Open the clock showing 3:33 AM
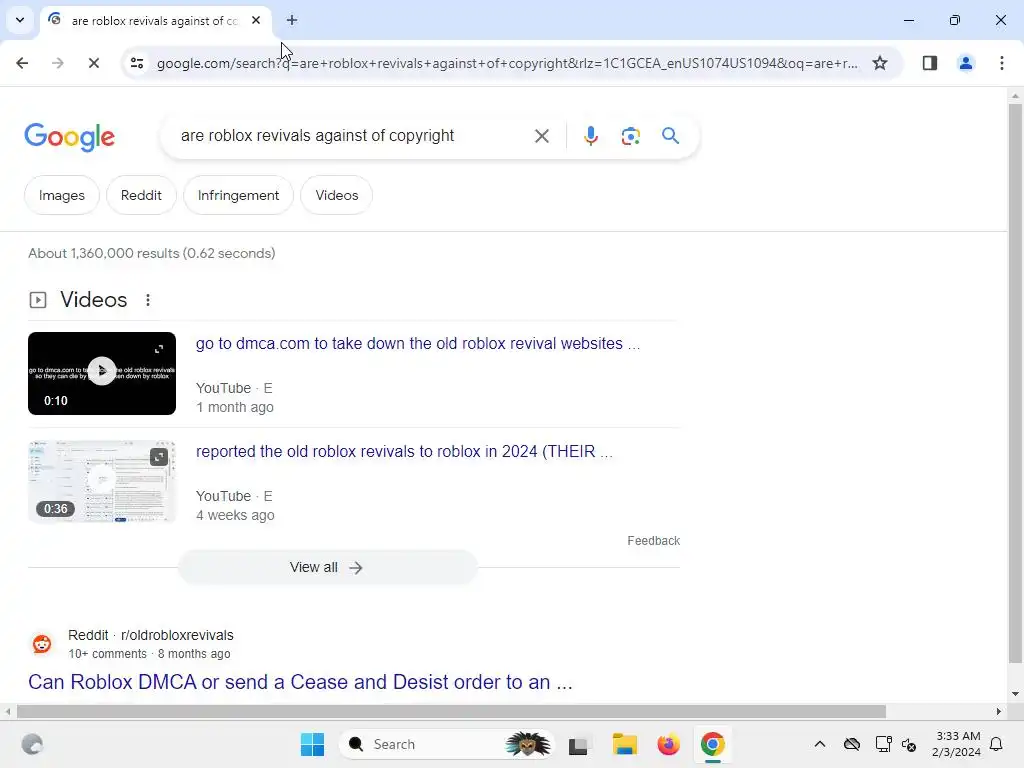The height and width of the screenshot is (768, 1024). tap(957, 744)
